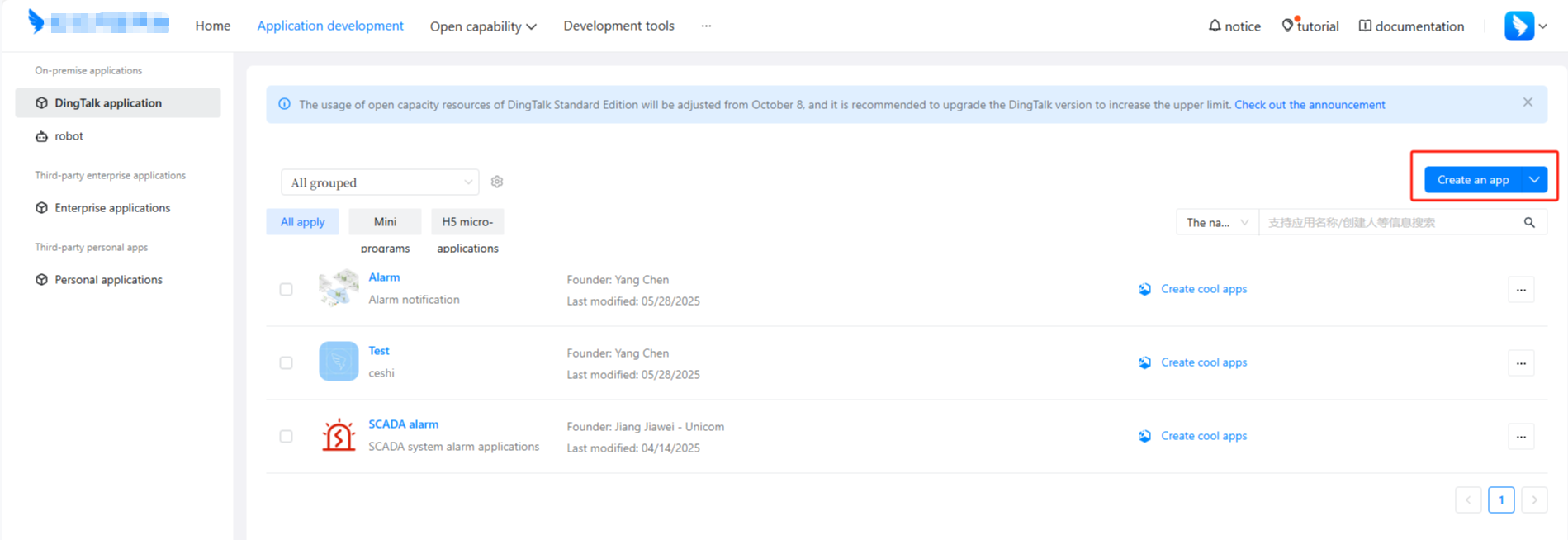Focus the application search input field
The image size is (1568, 540).
(1387, 222)
